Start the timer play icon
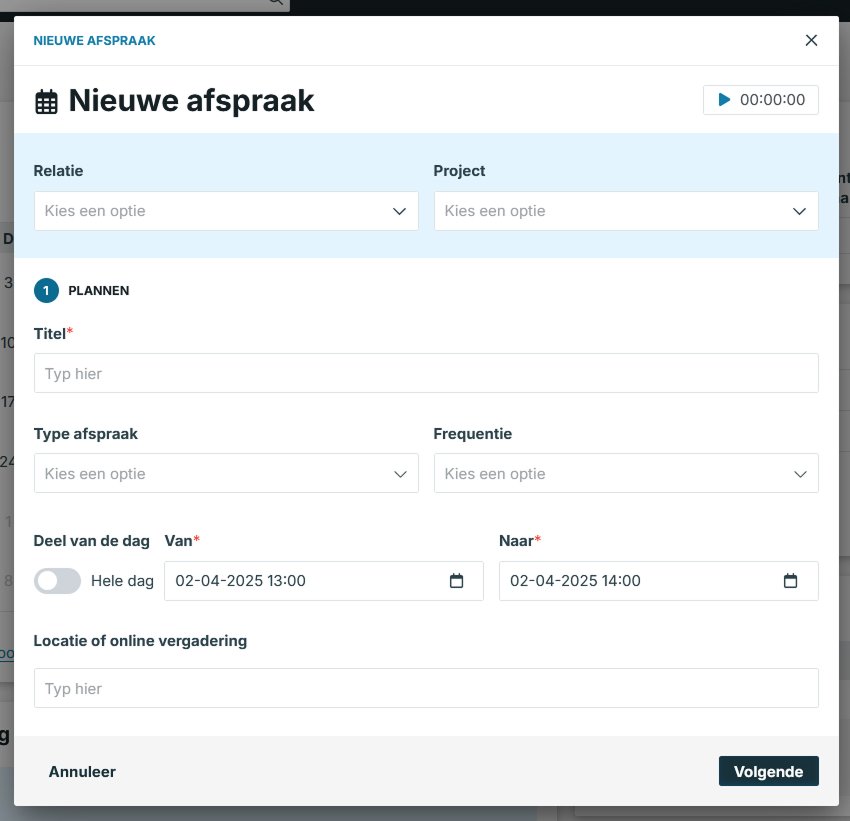850x821 pixels. [724, 100]
